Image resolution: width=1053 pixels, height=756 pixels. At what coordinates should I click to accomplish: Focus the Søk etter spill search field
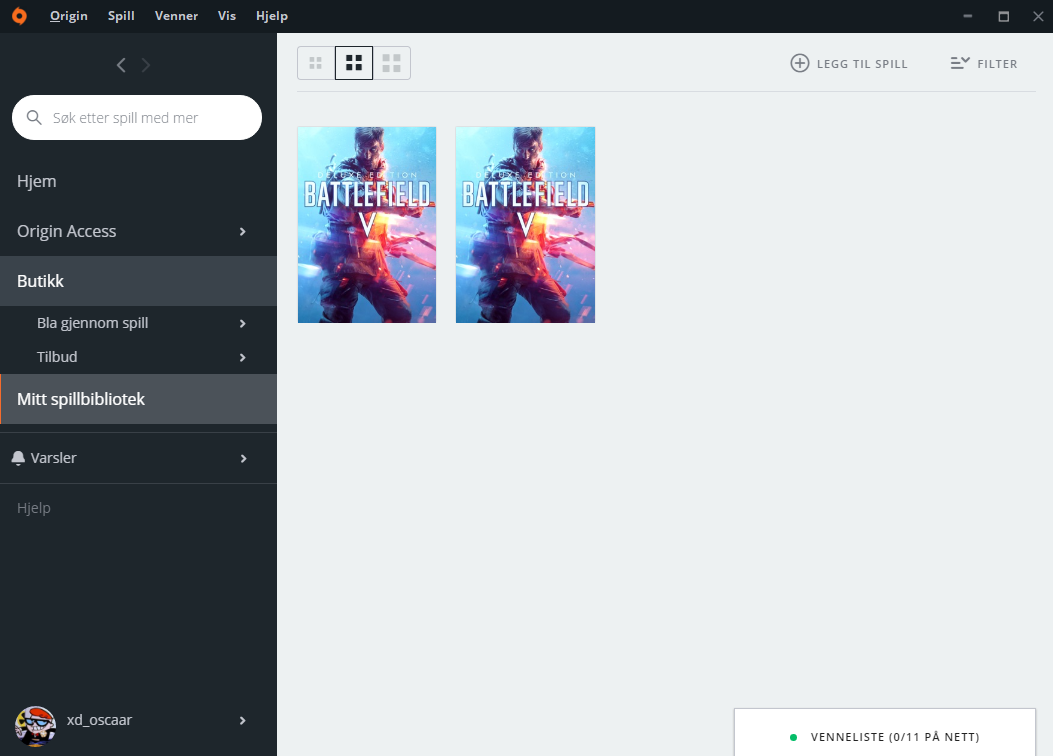[137, 117]
